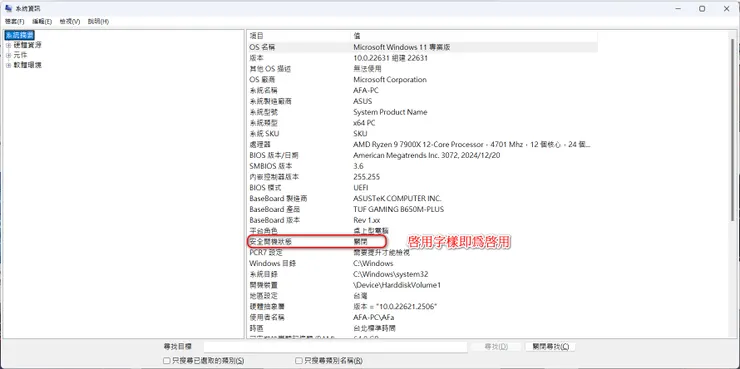The image size is (740, 369).
Task: Click the manufacturer value ASUS
Action: pyautogui.click(x=362, y=101)
